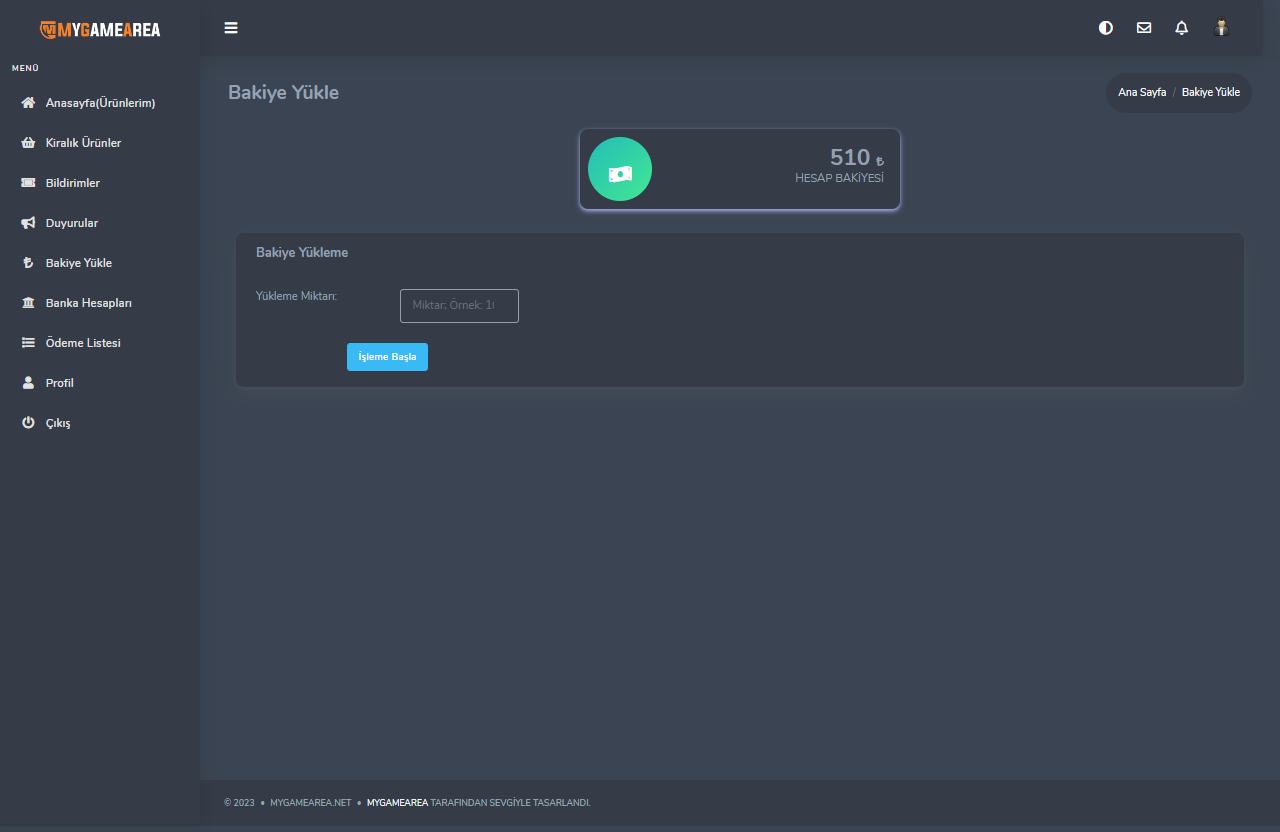The image size is (1280, 832).
Task: Click the Duyurular megaphone icon
Action: (x=28, y=223)
